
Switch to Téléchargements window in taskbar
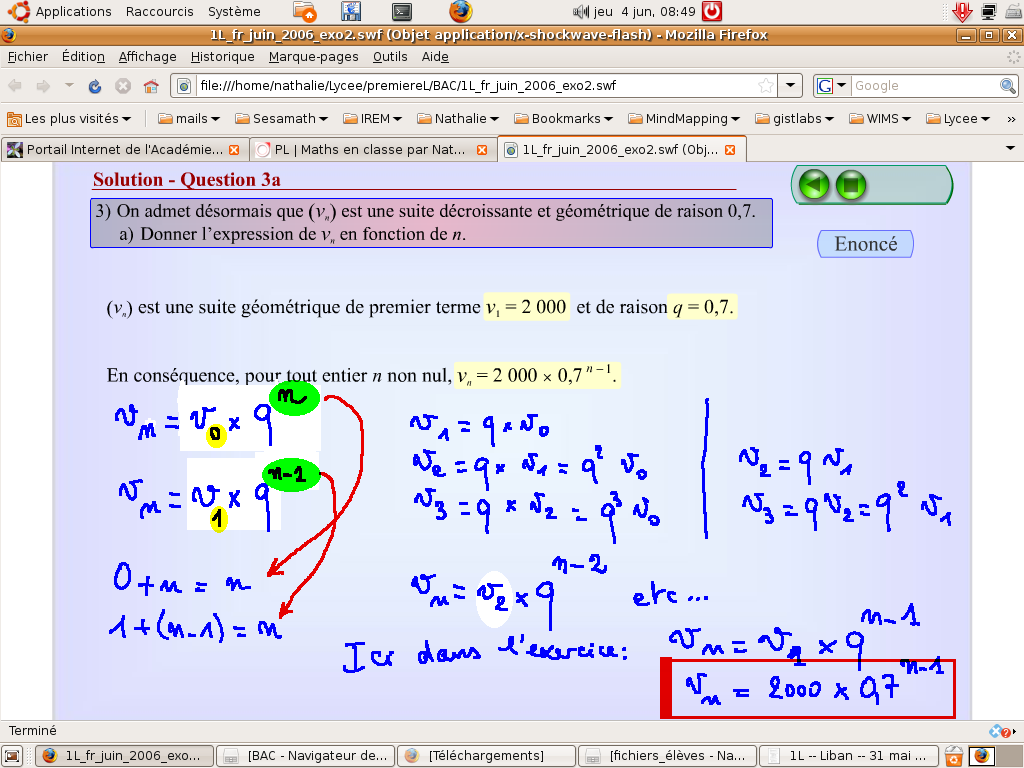pyautogui.click(x=486, y=755)
